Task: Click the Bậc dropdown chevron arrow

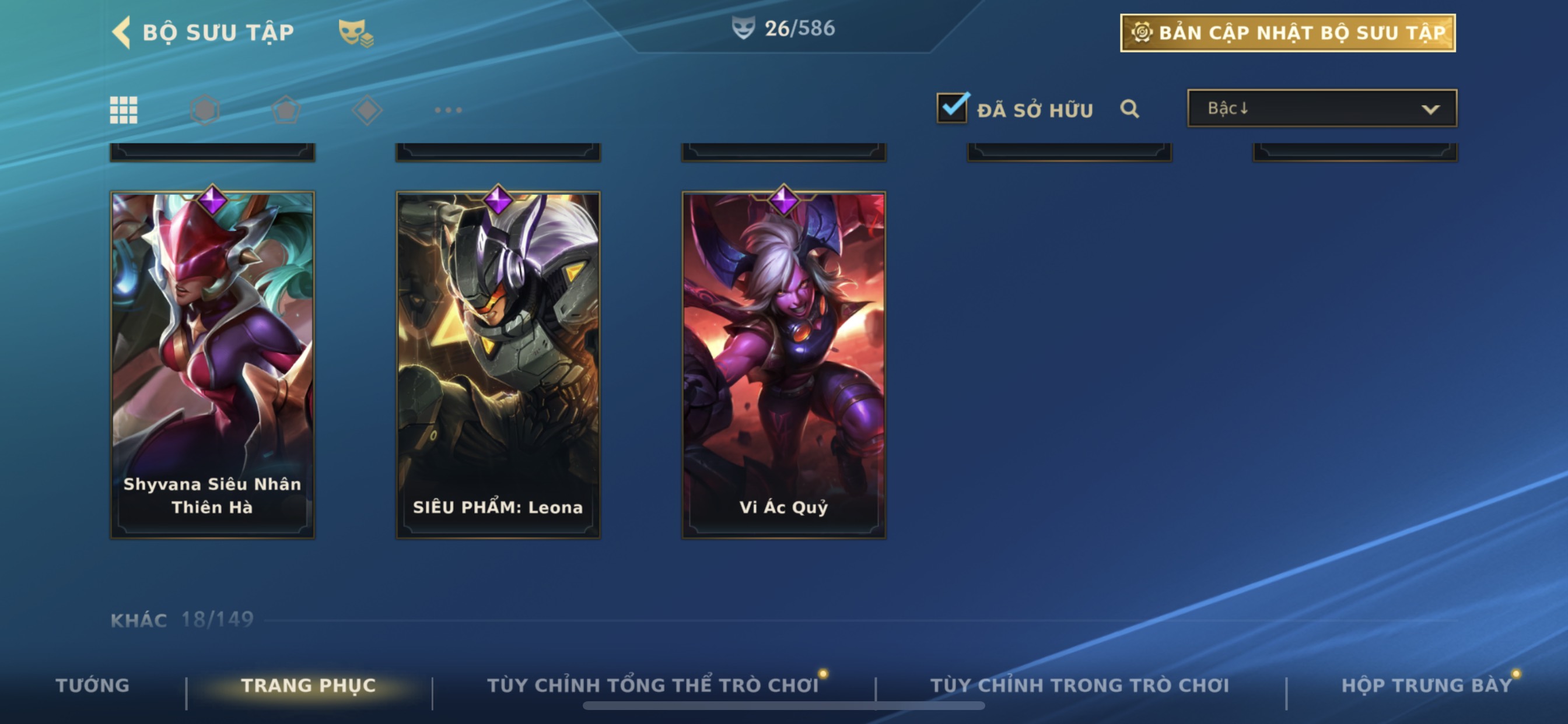Action: 1430,110
